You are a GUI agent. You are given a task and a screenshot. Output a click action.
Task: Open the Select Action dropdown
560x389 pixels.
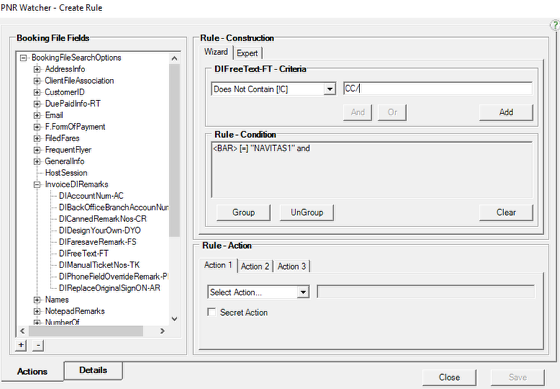303,292
